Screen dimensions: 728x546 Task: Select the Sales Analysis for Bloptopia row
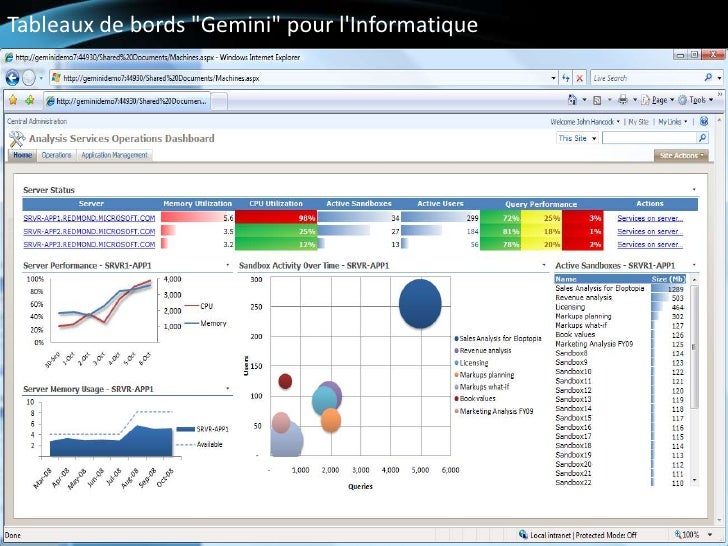click(620, 288)
